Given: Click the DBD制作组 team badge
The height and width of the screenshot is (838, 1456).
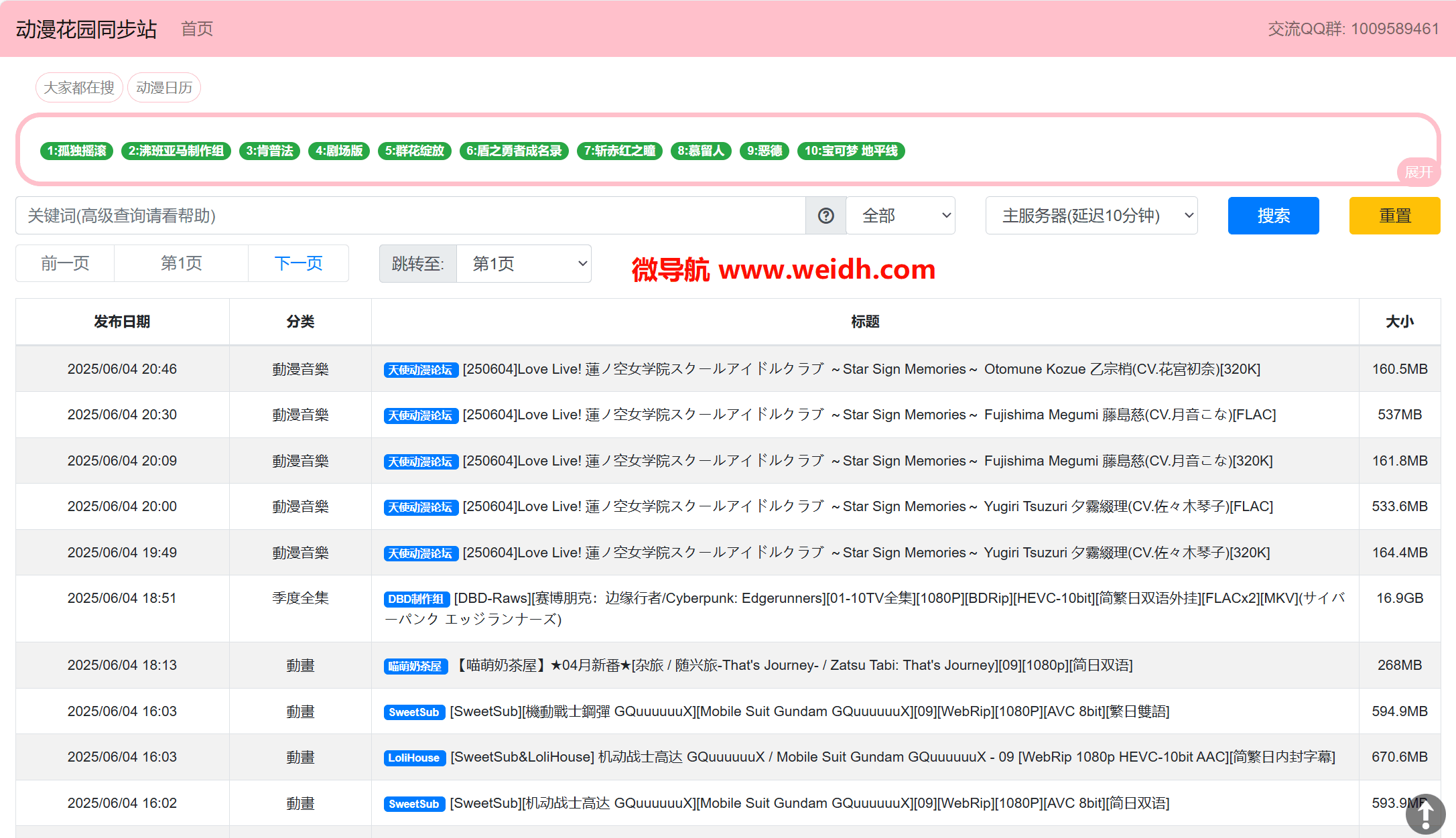Looking at the screenshot, I should click(x=415, y=599).
